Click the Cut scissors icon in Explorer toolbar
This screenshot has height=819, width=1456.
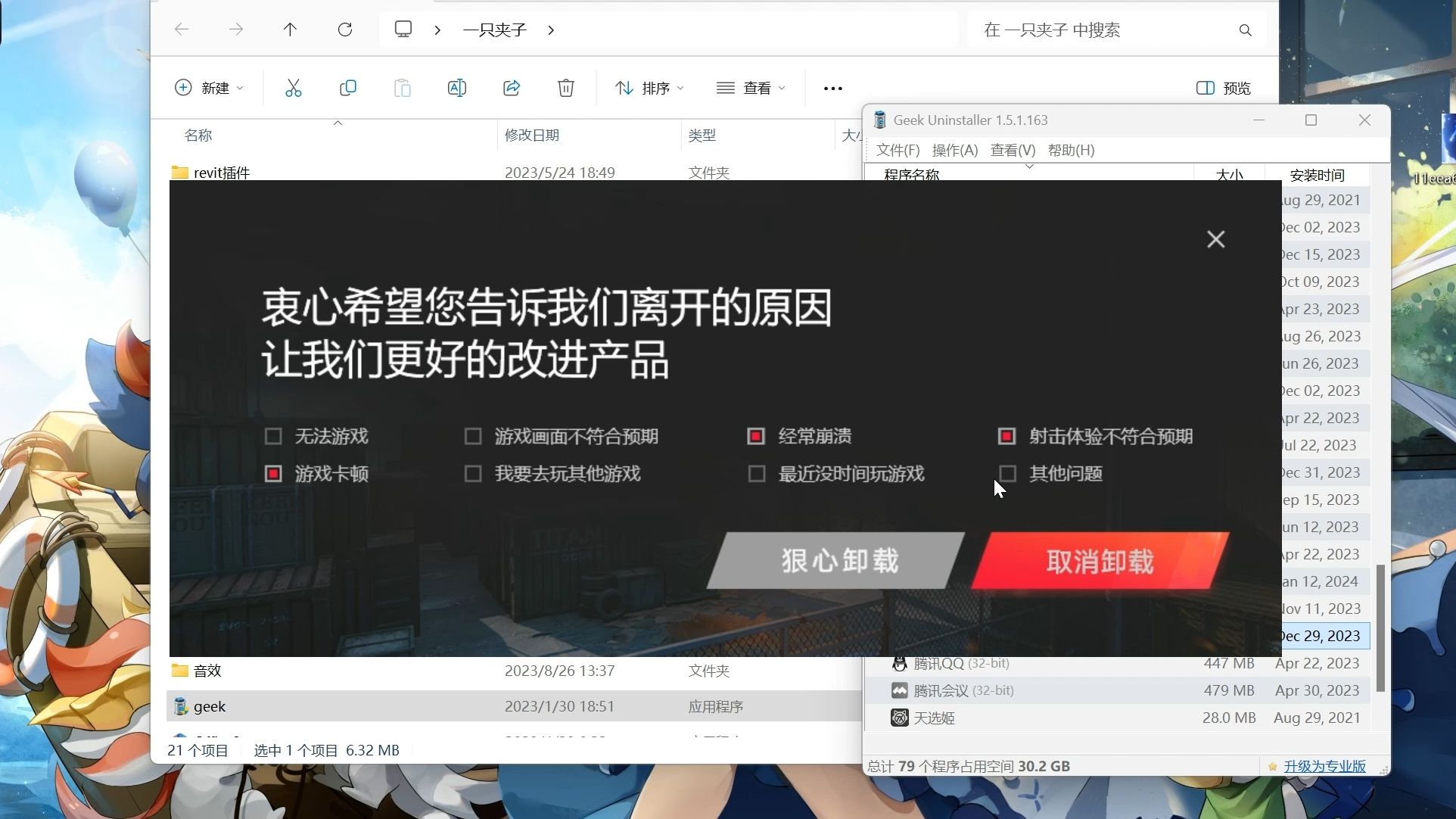[x=293, y=88]
